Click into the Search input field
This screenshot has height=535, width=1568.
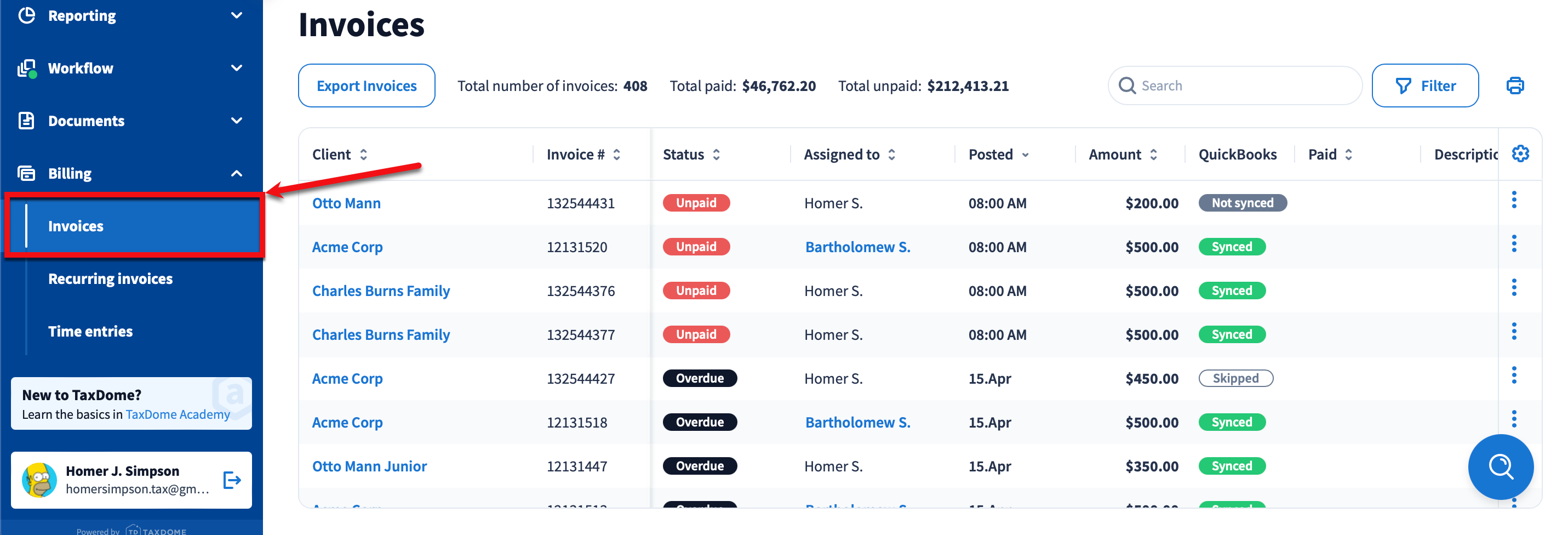pos(1235,86)
